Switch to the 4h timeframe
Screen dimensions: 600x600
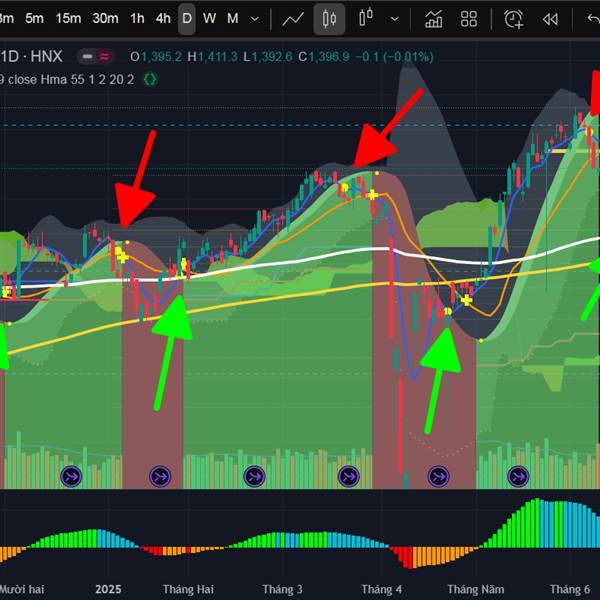(163, 18)
